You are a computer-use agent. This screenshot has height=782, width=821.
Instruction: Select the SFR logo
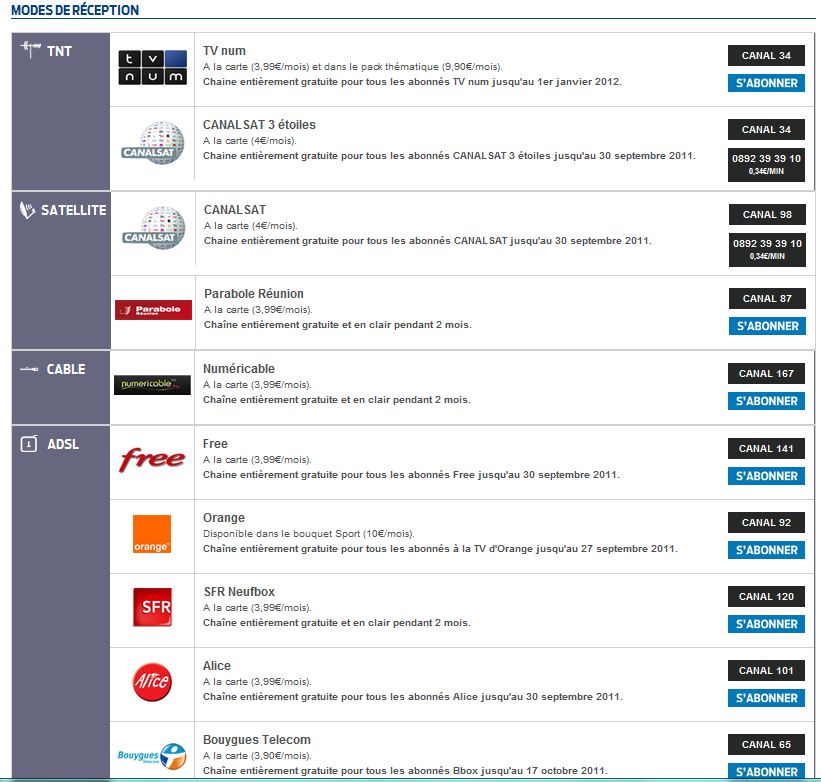pyautogui.click(x=152, y=607)
